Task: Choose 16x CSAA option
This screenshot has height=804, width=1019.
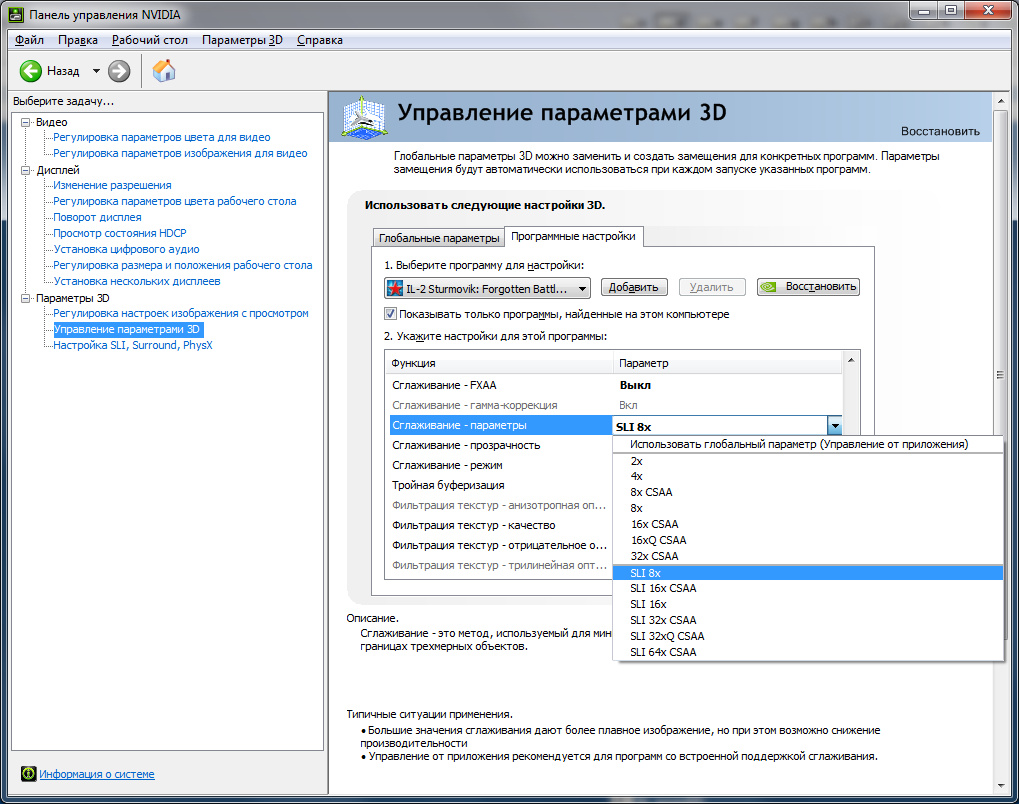Action: 808,524
